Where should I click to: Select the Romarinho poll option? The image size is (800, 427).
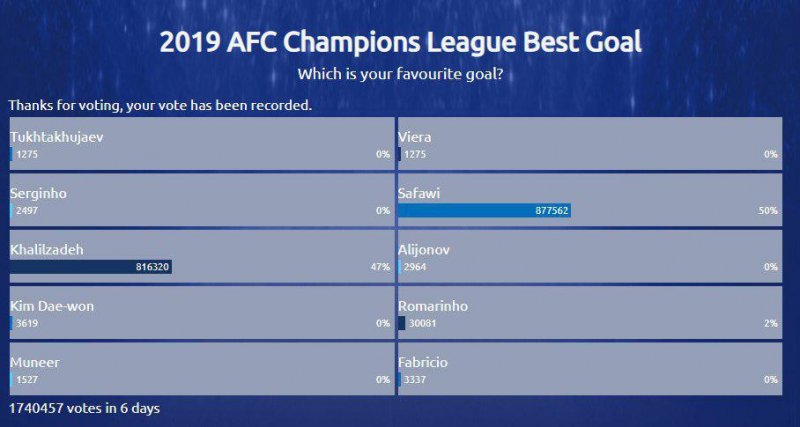(433, 306)
